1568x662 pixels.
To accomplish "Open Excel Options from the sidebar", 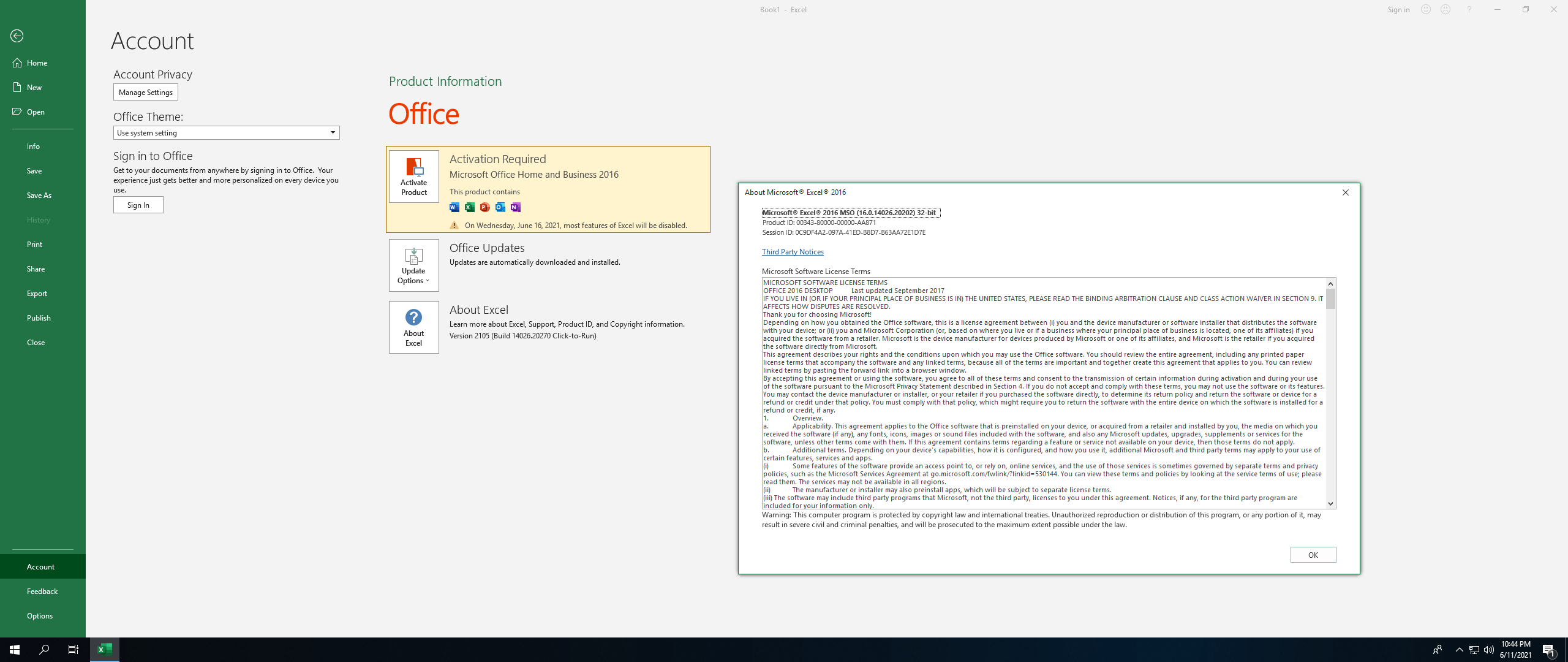I will point(43,615).
